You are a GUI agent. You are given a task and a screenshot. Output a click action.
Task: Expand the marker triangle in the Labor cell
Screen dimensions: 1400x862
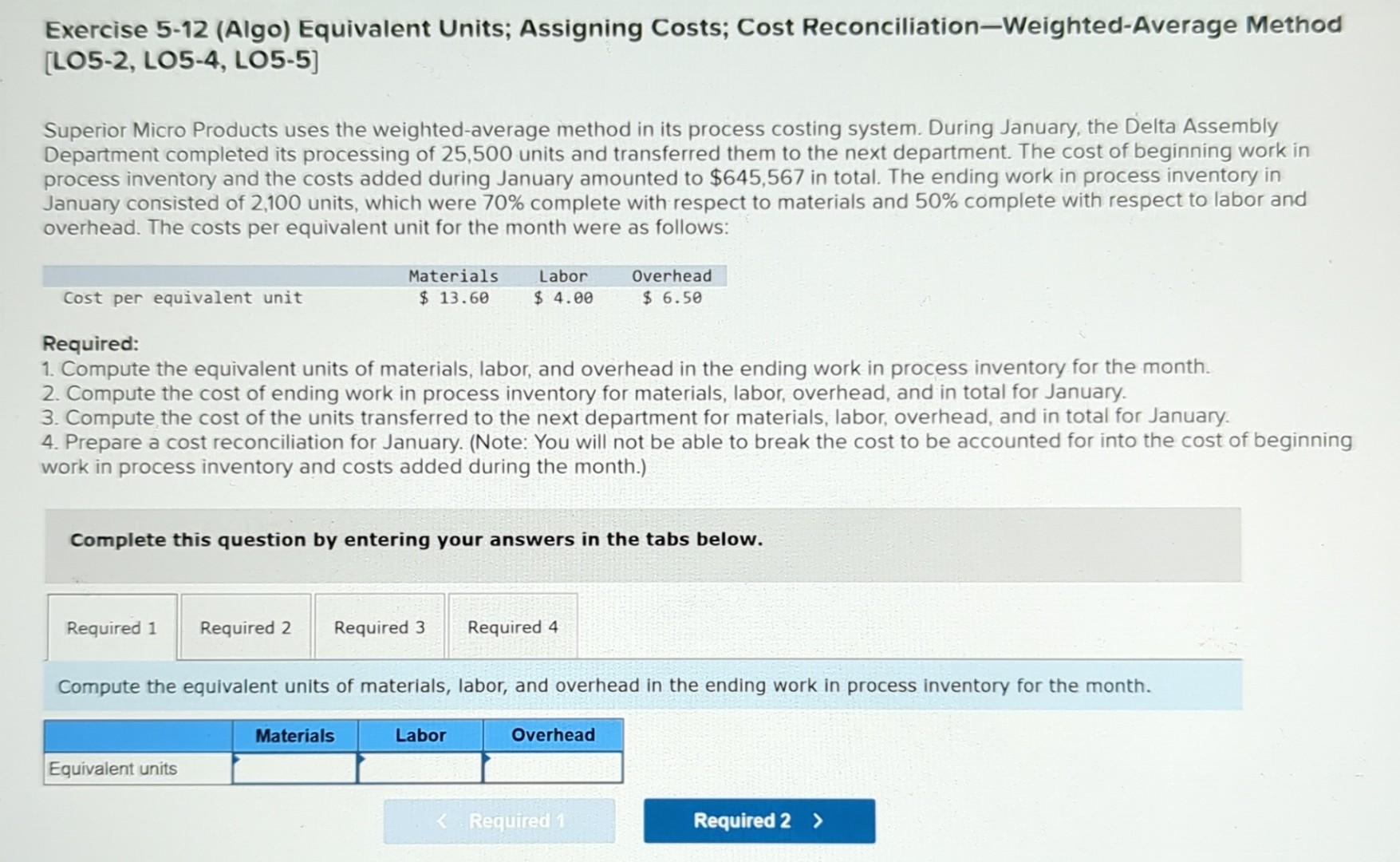point(361,760)
